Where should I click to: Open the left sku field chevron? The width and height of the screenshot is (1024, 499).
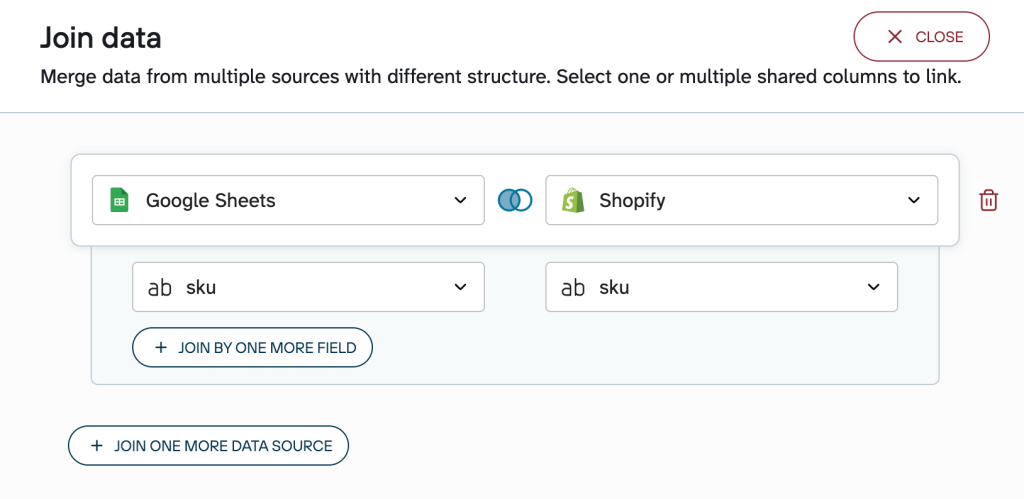pos(460,287)
